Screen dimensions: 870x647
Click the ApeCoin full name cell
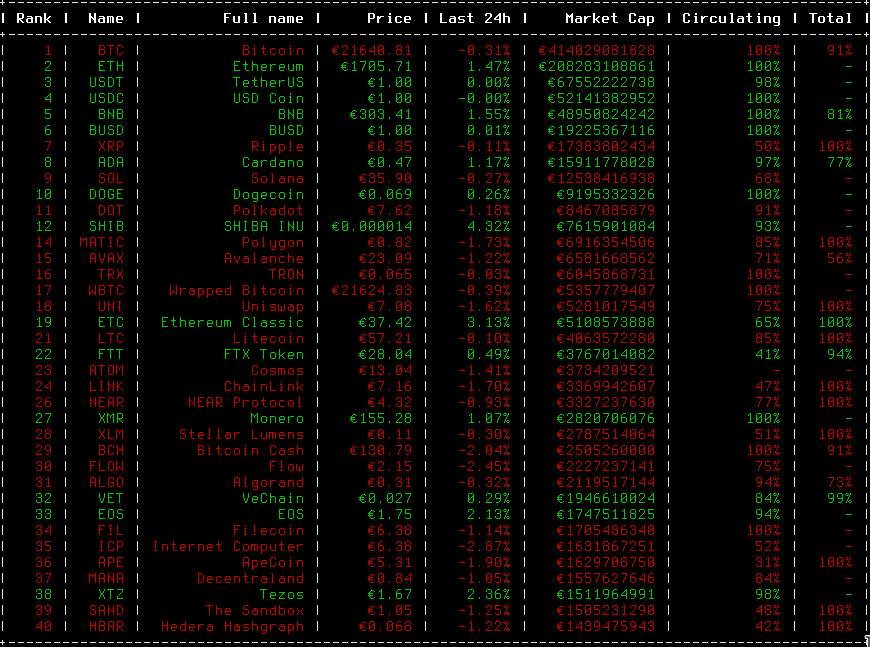272,563
